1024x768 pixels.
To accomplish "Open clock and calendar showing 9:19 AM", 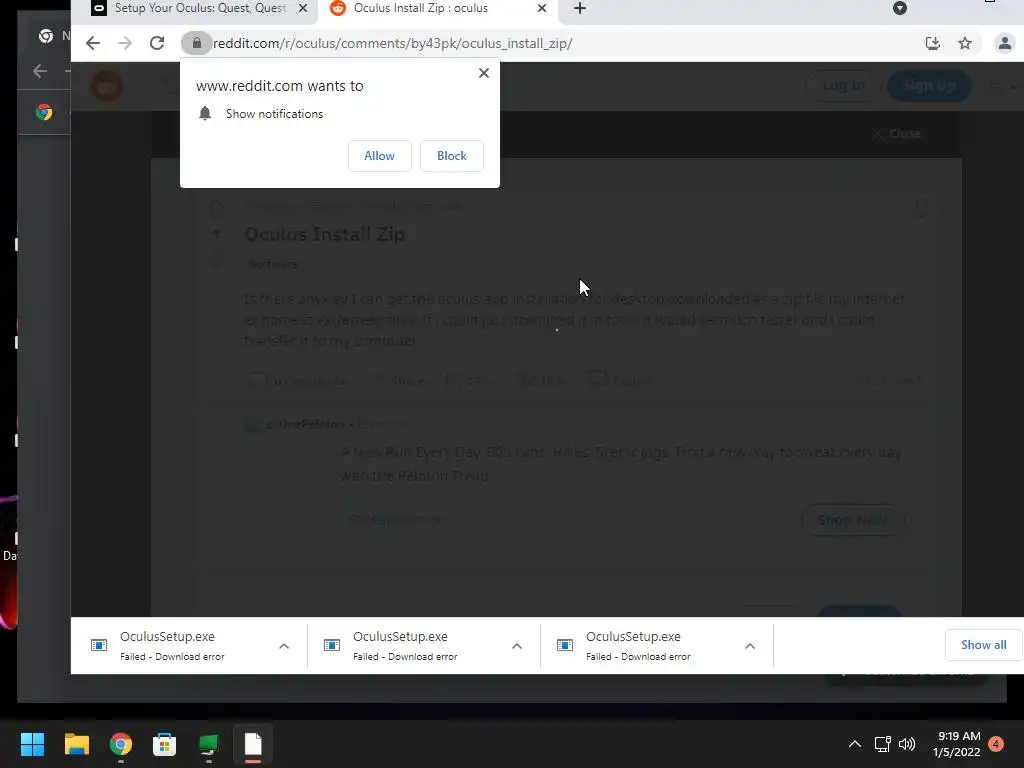I will (957, 744).
